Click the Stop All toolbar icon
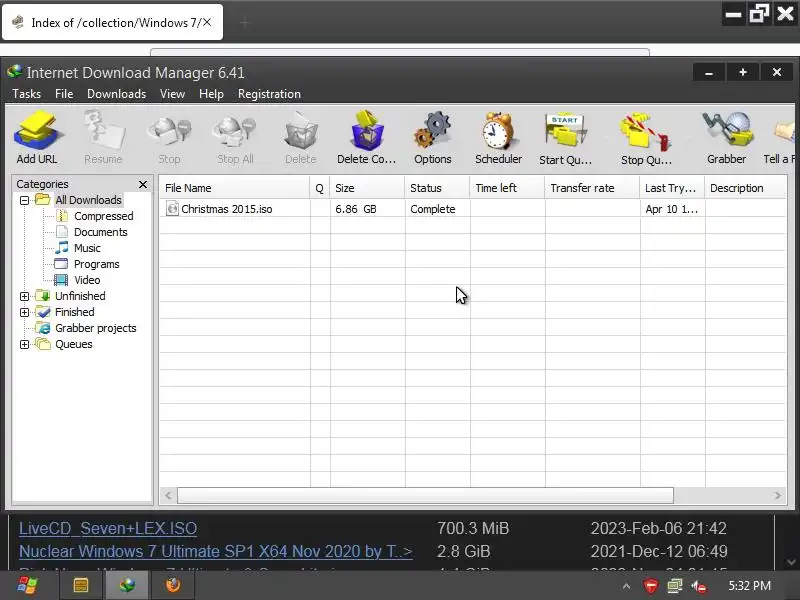Image resolution: width=800 pixels, height=600 pixels. [235, 137]
